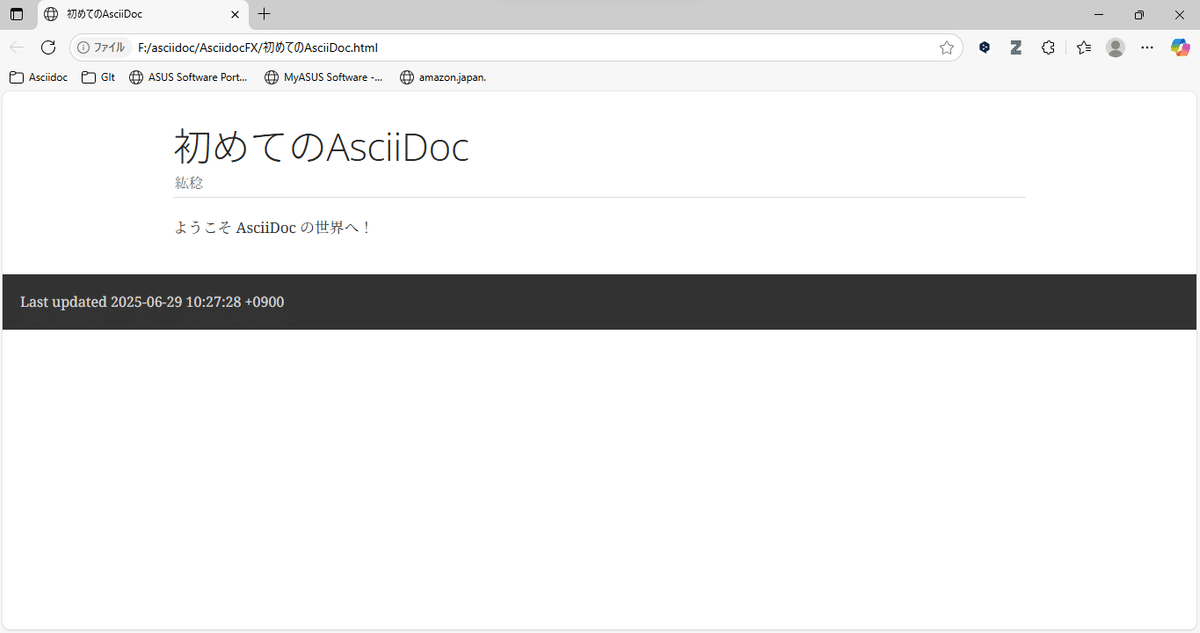
Task: Open the ASUS Software Port bookmark
Action: (188, 77)
